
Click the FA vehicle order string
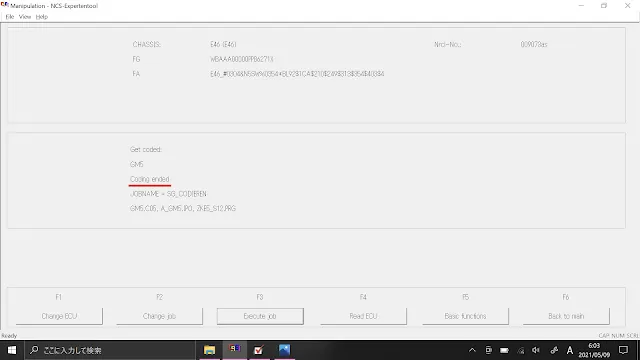point(297,74)
